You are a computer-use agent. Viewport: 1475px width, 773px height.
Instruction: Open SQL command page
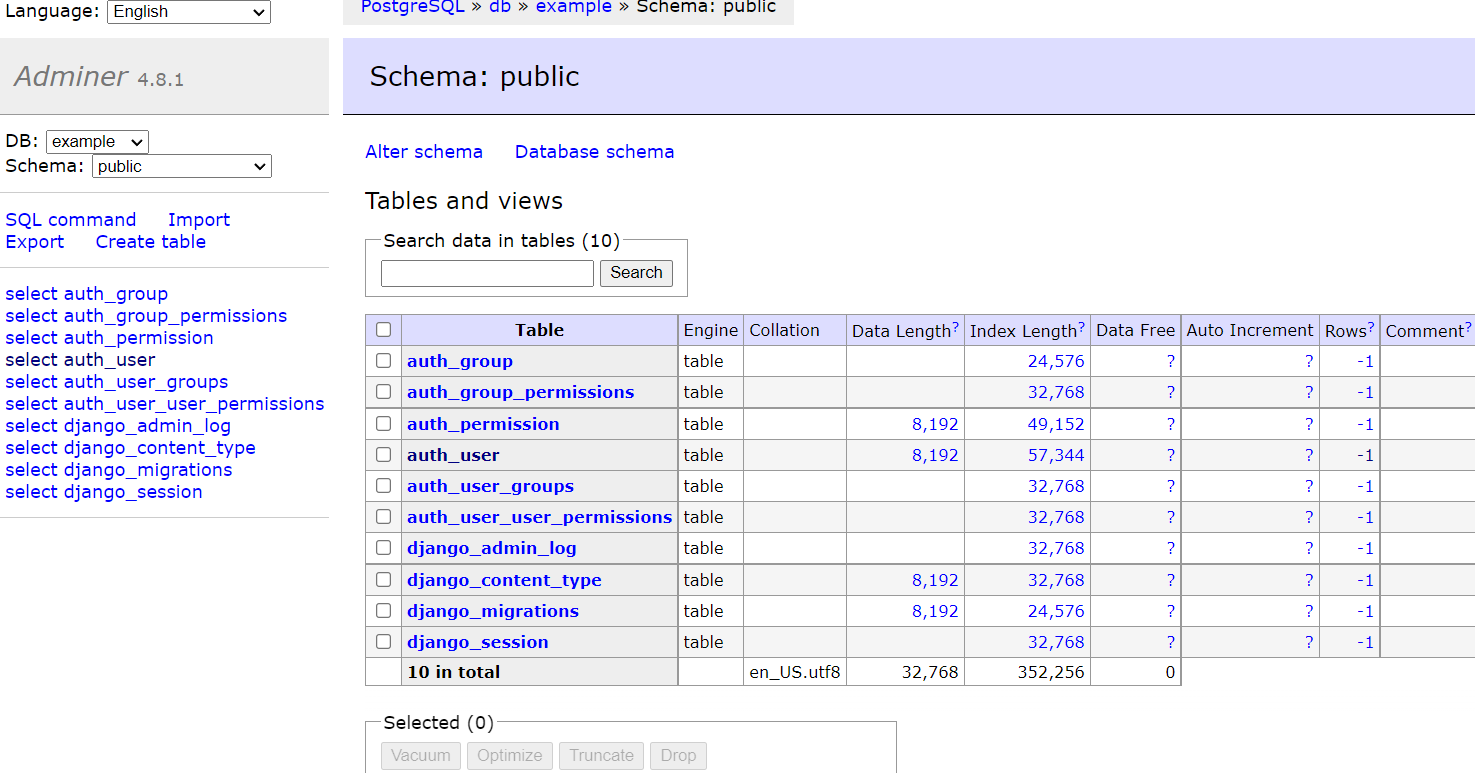click(71, 220)
